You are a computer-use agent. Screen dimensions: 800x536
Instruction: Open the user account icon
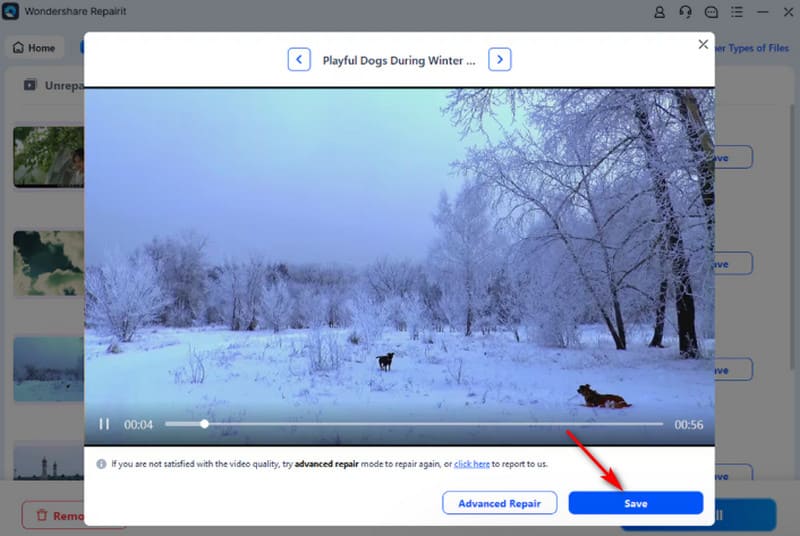tap(659, 13)
